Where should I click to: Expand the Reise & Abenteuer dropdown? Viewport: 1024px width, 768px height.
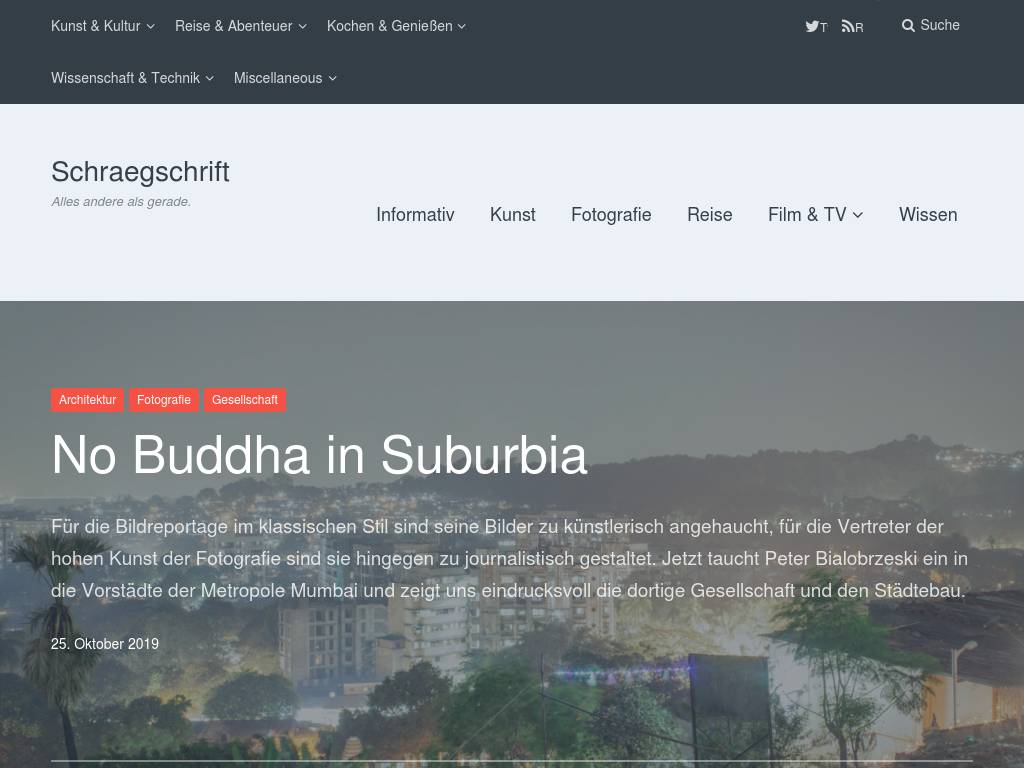(240, 26)
